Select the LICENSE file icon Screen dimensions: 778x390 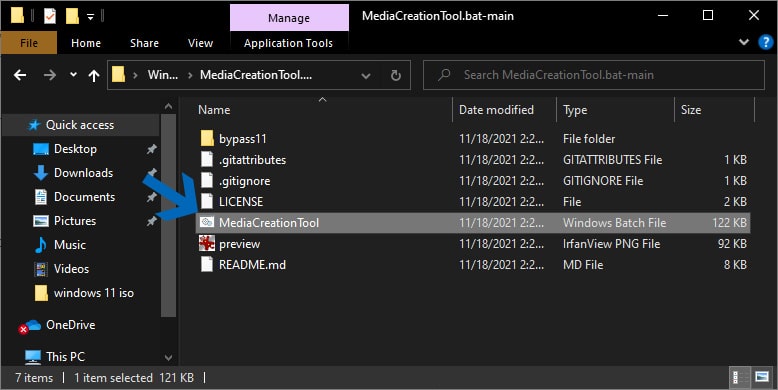tap(207, 201)
